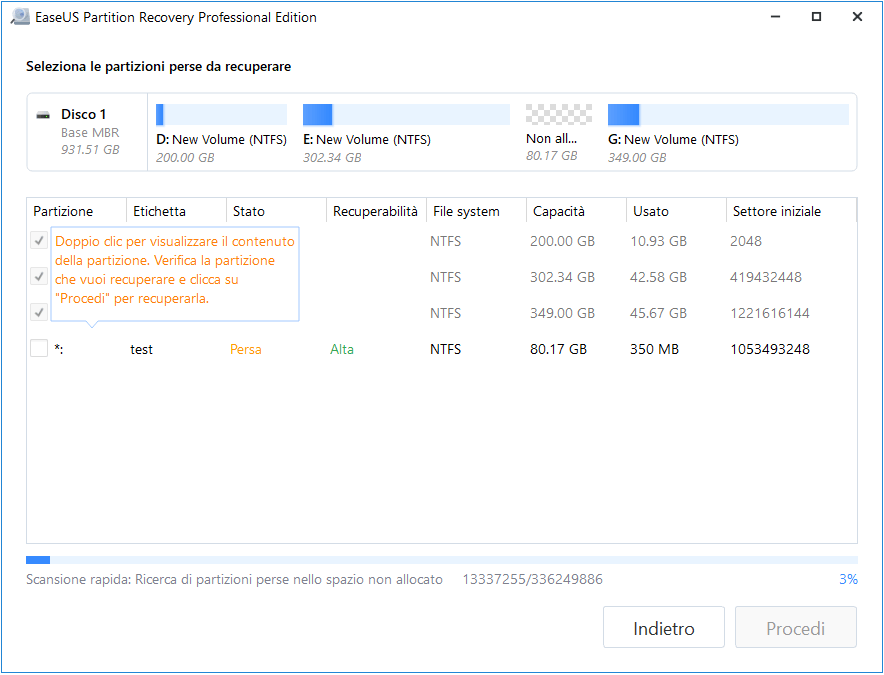The image size is (884, 675).
Task: Toggle checkbox of the row with start sector 419432448
Action: (39, 276)
